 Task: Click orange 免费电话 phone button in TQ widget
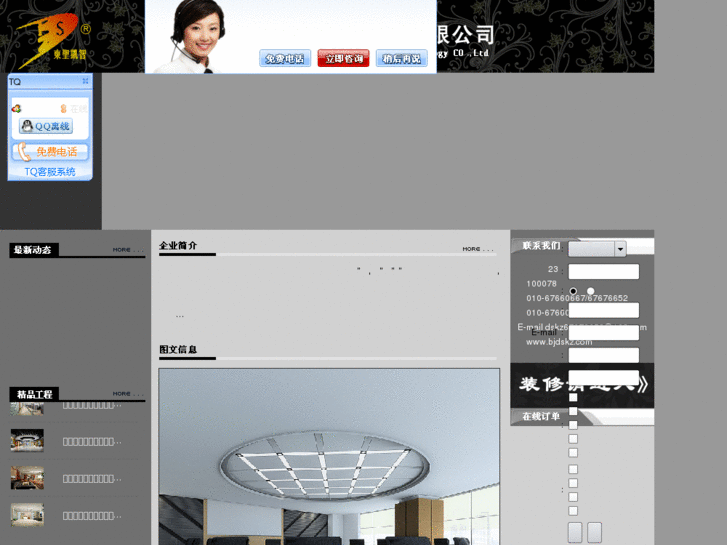tap(50, 152)
